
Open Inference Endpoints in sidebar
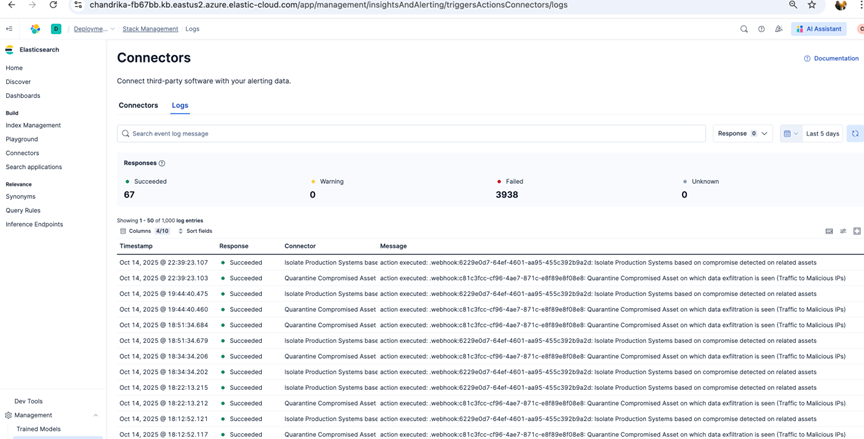point(34,224)
